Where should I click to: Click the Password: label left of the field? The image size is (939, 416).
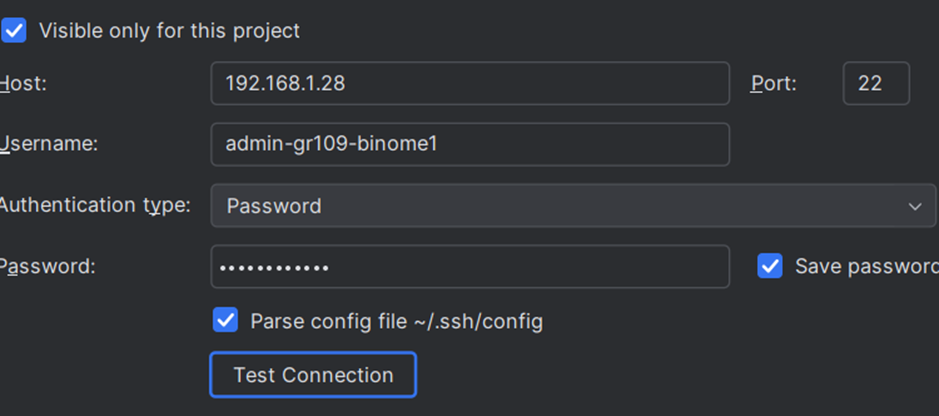48,267
